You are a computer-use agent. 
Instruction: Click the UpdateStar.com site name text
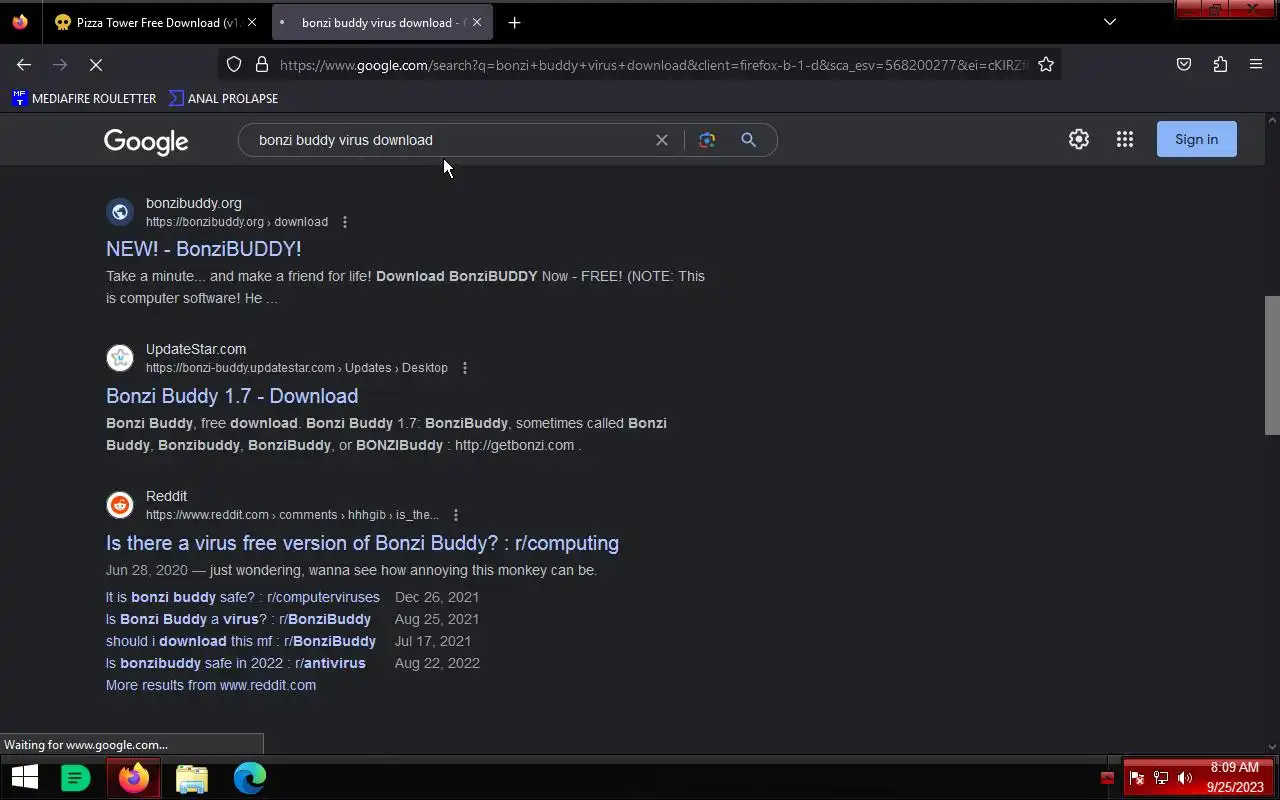(196, 349)
